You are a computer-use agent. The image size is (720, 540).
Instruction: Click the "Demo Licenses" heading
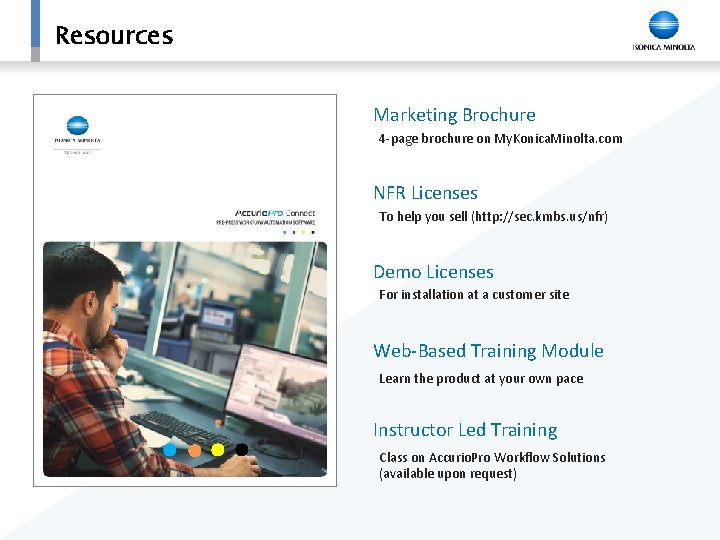[x=433, y=272]
